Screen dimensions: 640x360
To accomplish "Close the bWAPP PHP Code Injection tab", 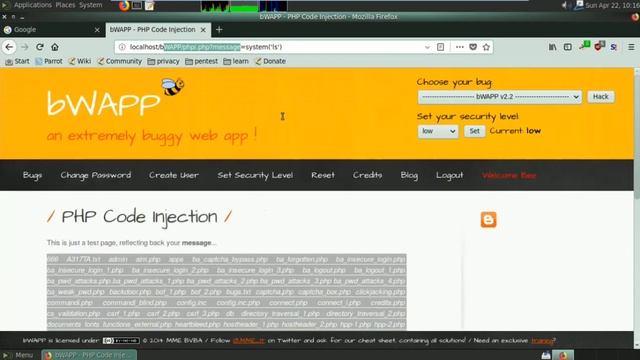I will point(203,30).
